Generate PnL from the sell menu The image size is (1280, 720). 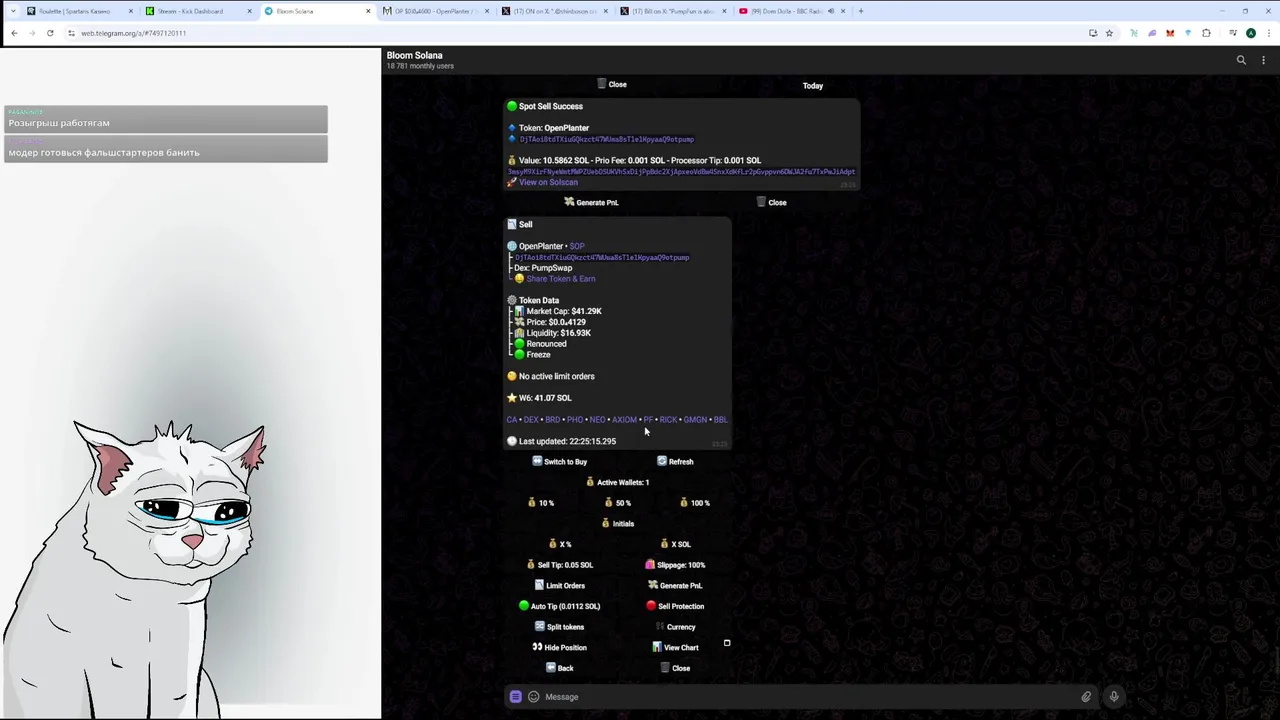(675, 586)
